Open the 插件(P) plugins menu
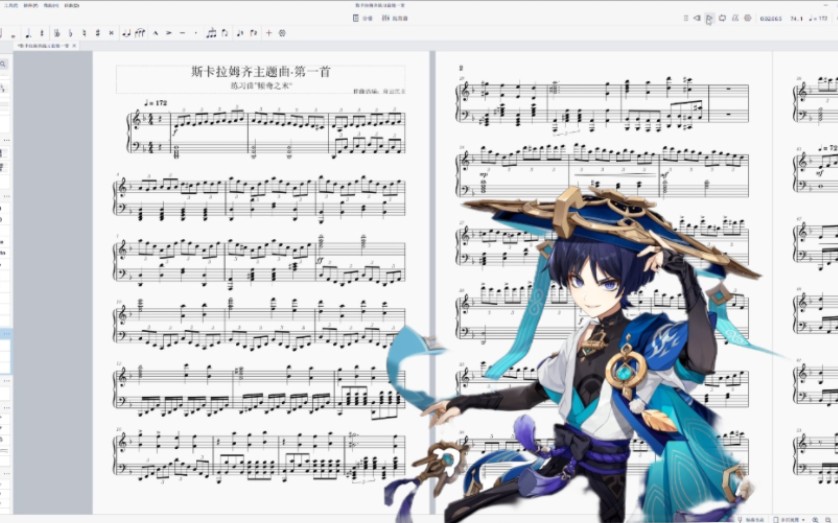Viewport: 838px width, 523px height. click(30, 5)
